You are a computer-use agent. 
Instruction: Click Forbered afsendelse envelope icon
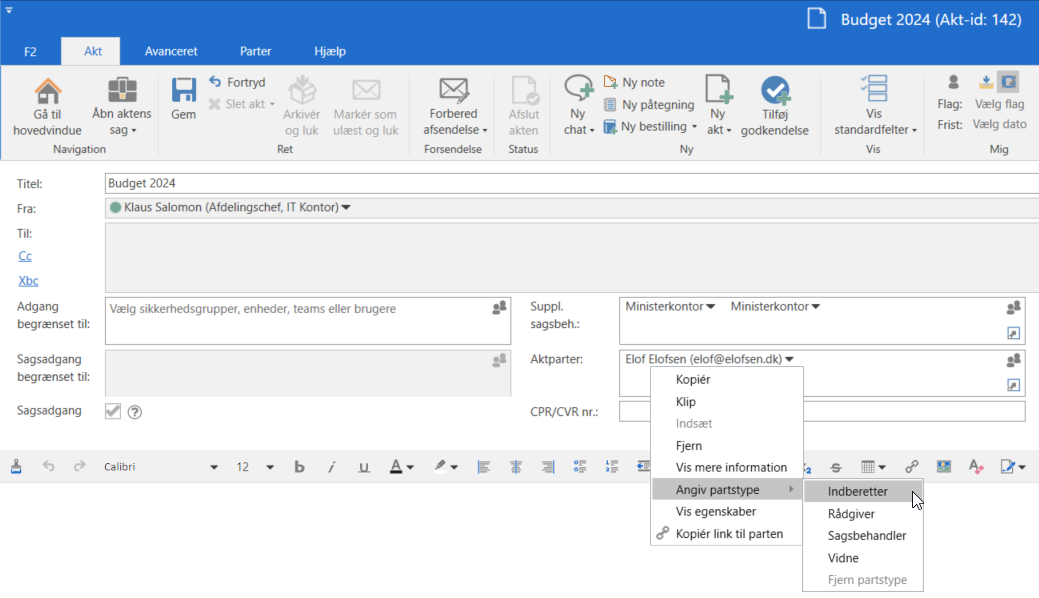coord(454,90)
